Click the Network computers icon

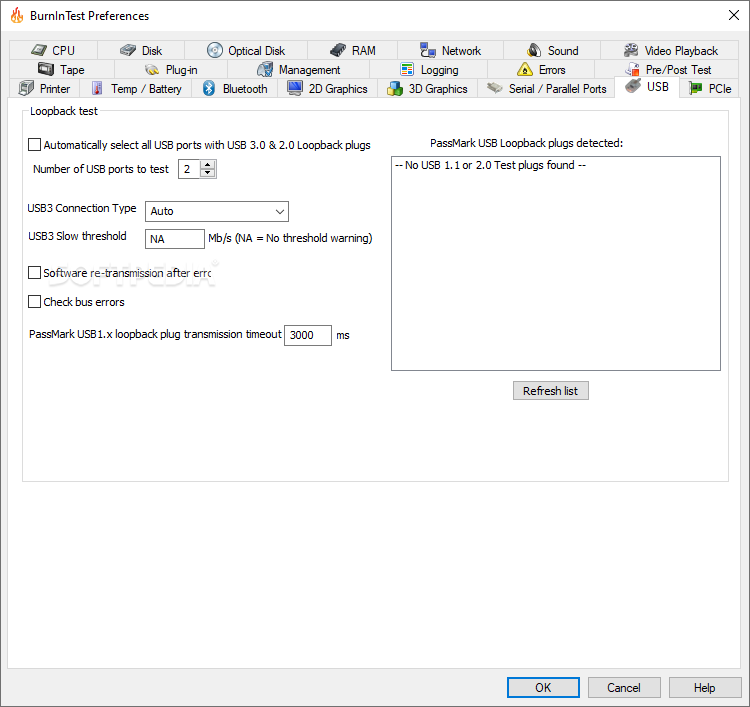[428, 50]
